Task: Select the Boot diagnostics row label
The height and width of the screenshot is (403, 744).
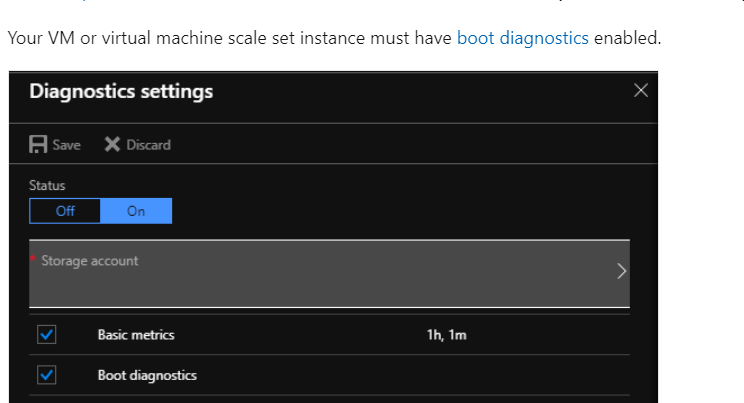Action: (x=147, y=375)
